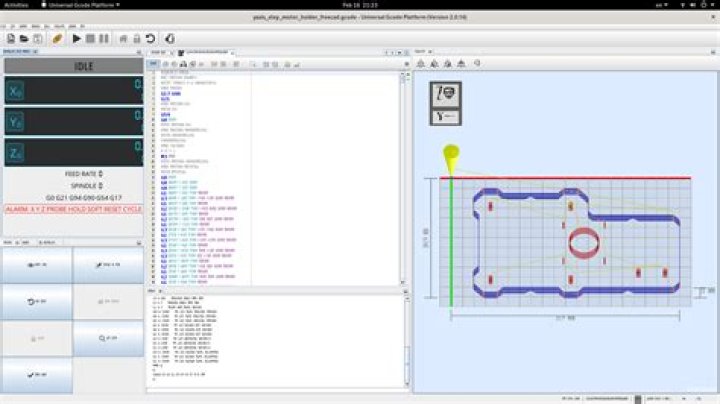Click the yellow tool cone in visualizer
This screenshot has height=404, width=720.
point(451,159)
